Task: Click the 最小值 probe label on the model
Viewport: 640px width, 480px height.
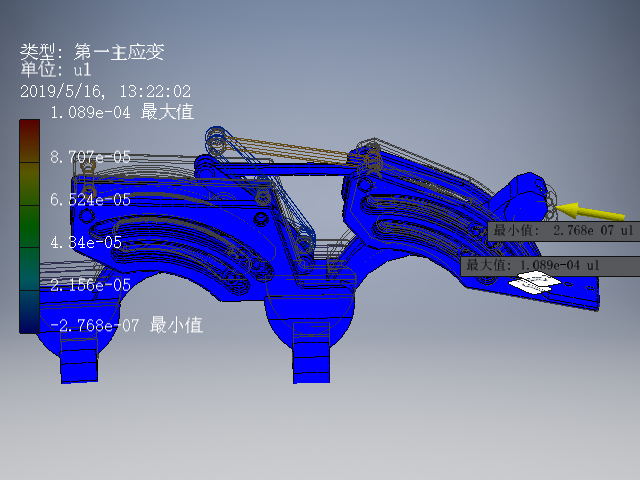Action: click(564, 231)
